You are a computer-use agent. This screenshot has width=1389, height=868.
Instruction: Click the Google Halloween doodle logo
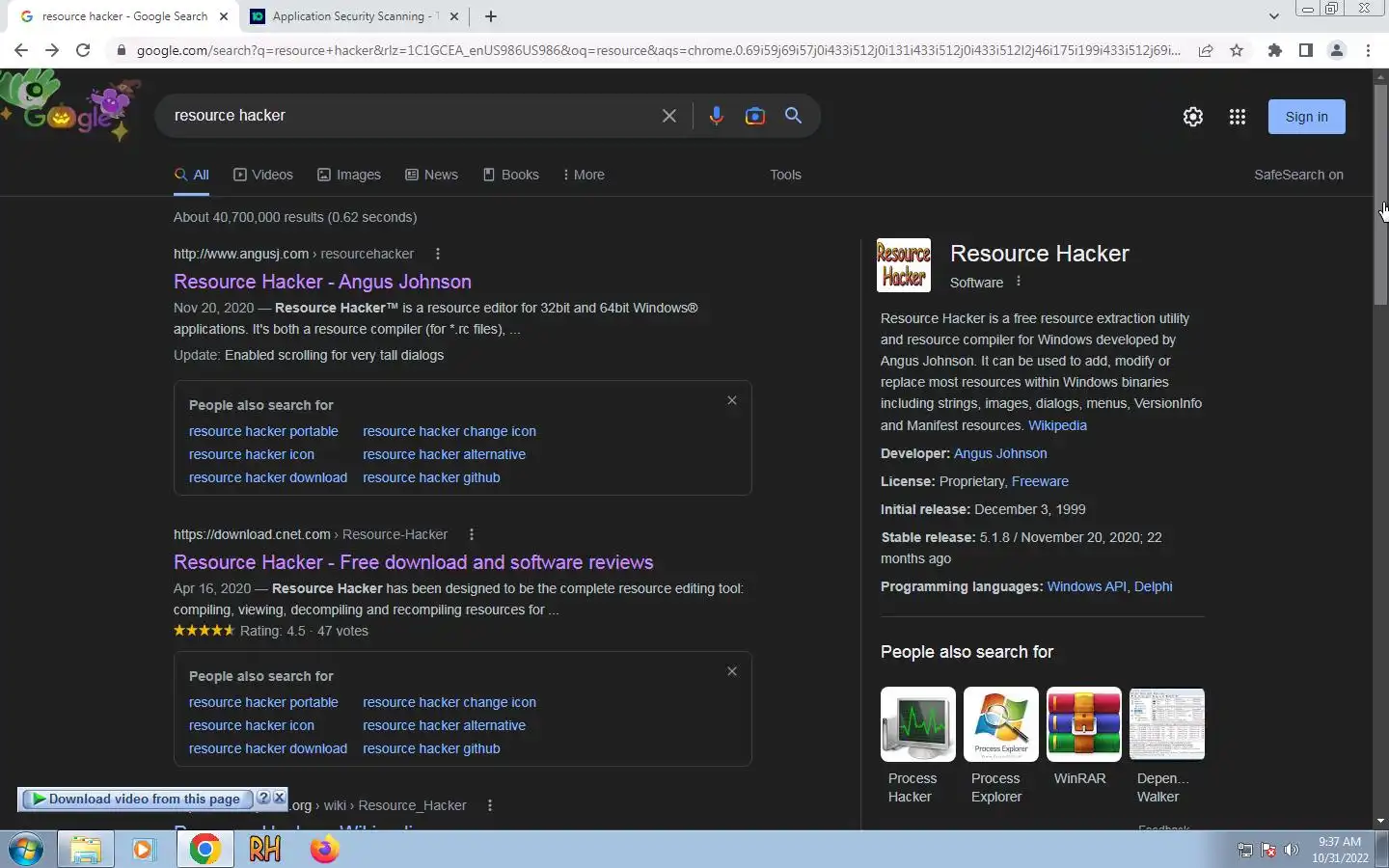click(x=69, y=108)
